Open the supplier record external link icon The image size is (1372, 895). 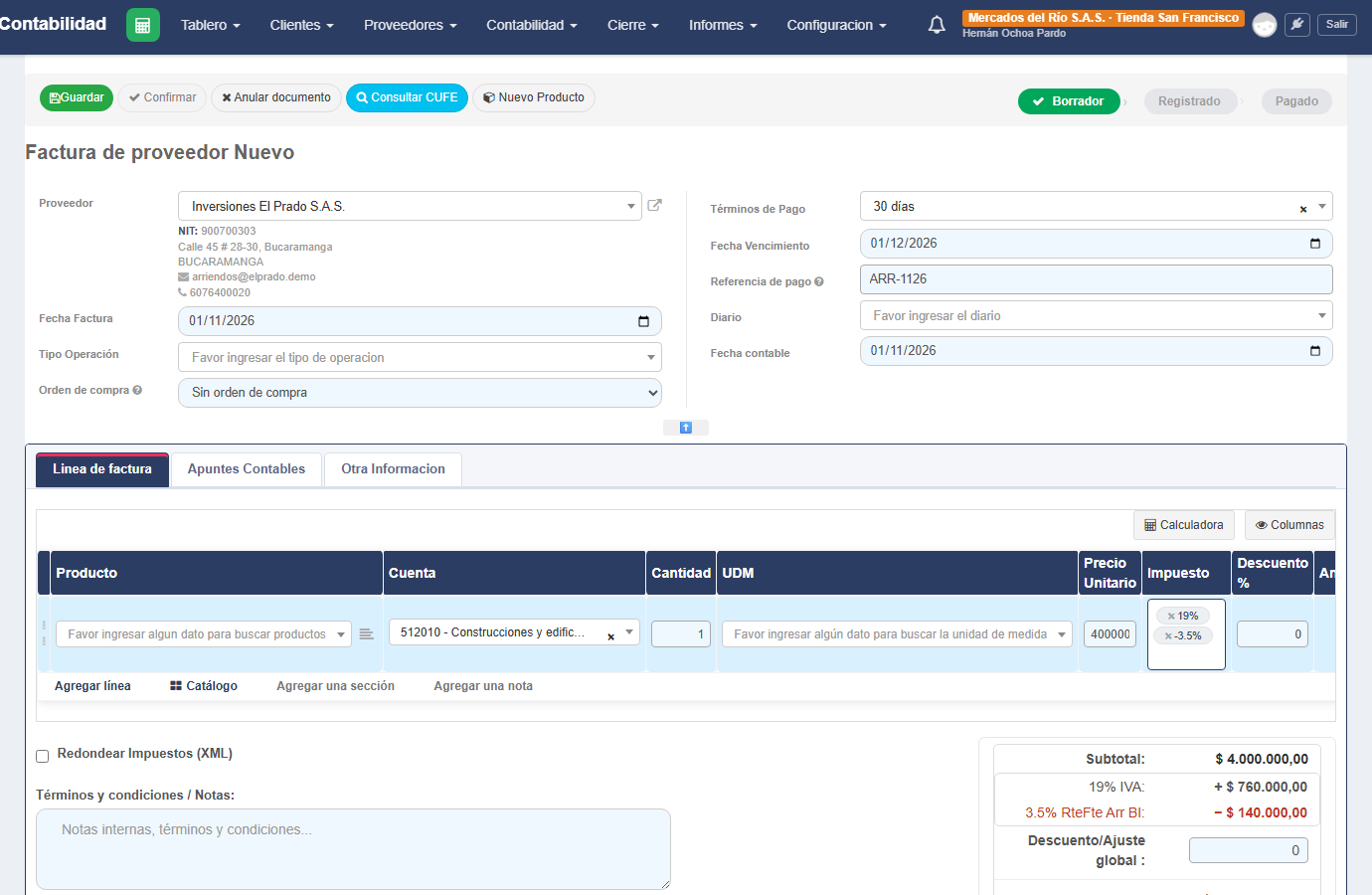654,205
